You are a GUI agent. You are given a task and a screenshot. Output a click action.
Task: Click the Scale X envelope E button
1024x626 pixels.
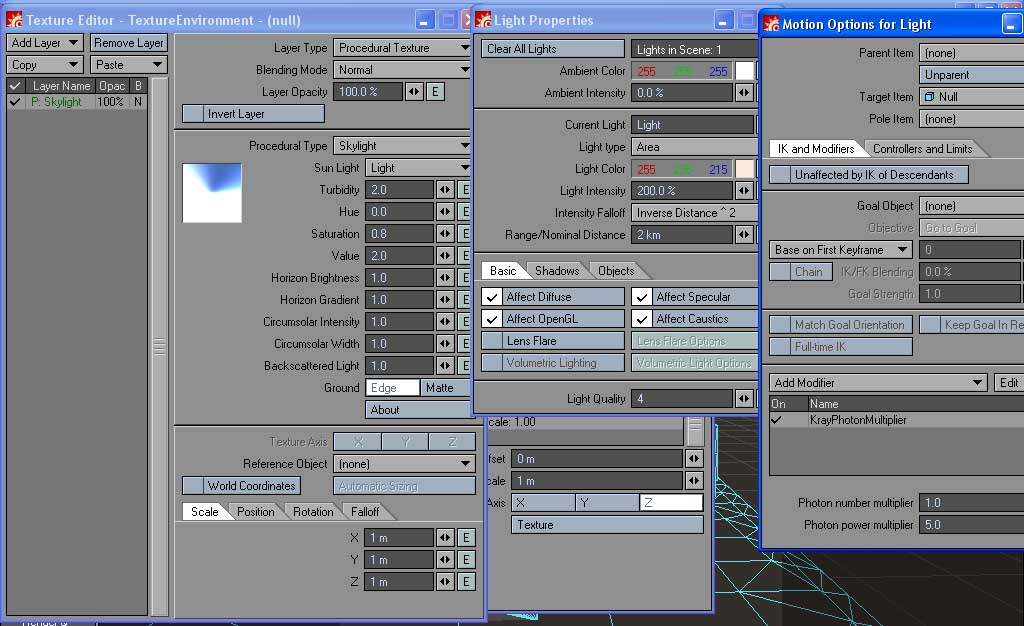pyautogui.click(x=465, y=538)
